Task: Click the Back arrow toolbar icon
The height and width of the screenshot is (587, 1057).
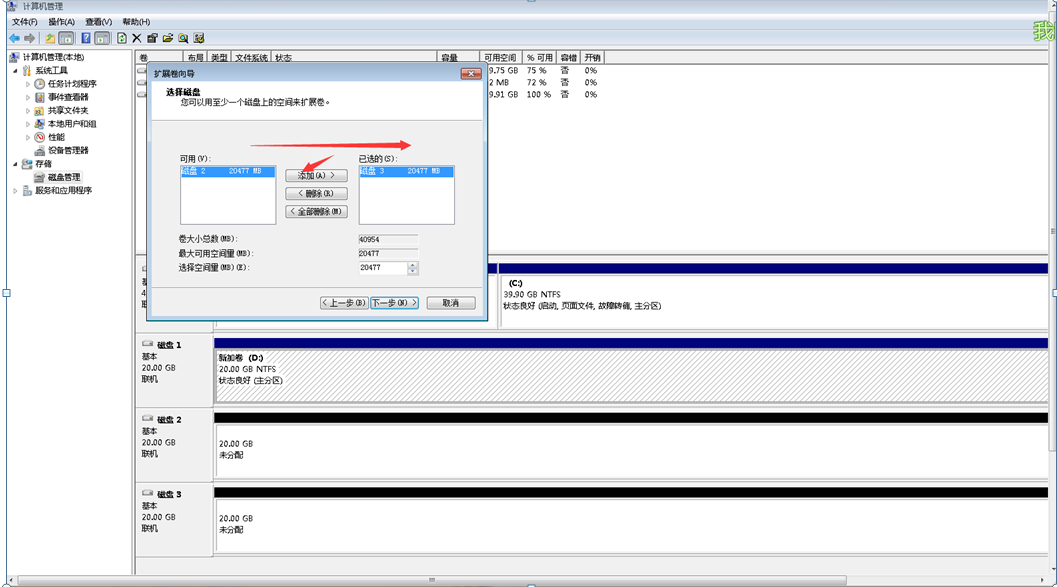Action: 14,38
